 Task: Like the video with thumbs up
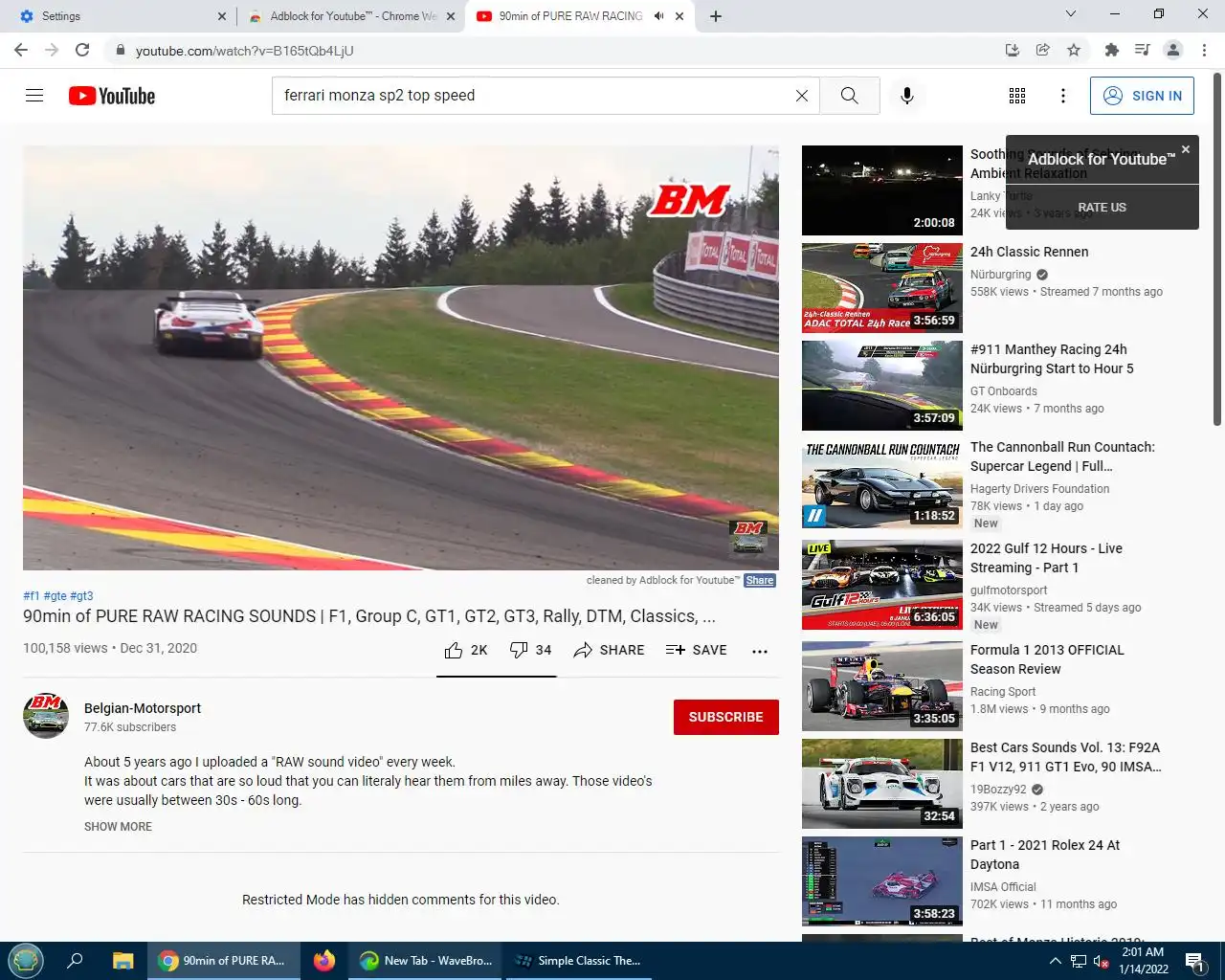pyautogui.click(x=466, y=650)
